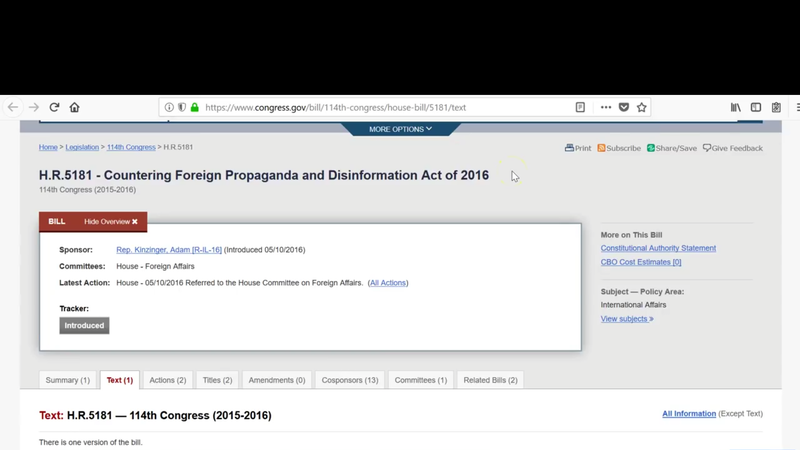Open Rep. Kinzinger, Adam sponsor link
Viewport: 800px width, 450px height.
(168, 250)
